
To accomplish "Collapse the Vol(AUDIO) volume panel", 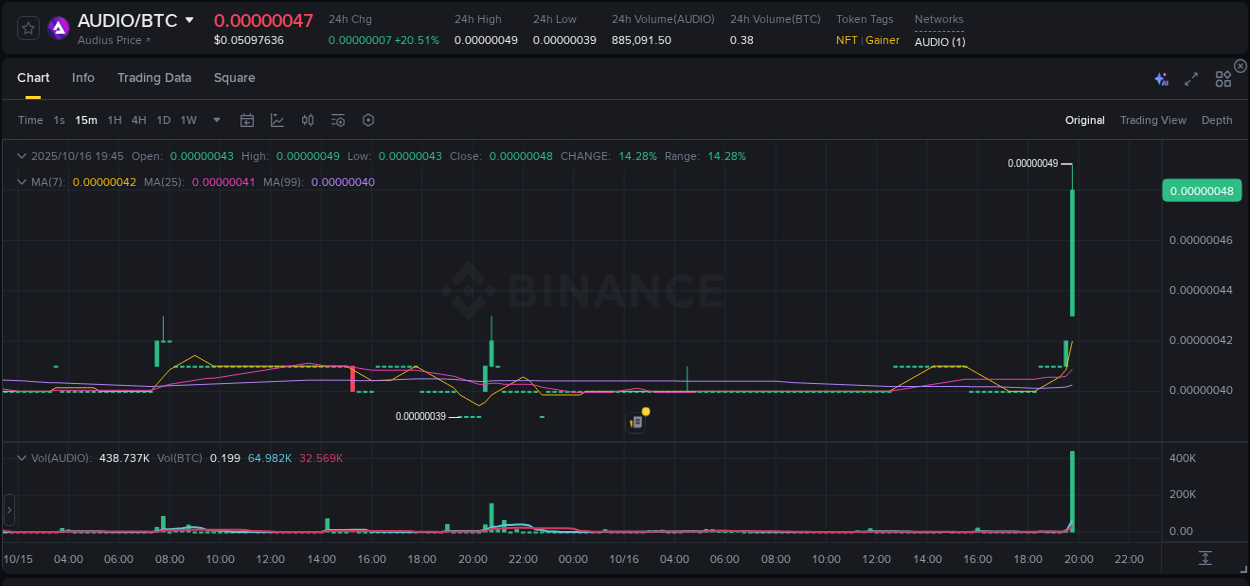I will (x=22, y=458).
